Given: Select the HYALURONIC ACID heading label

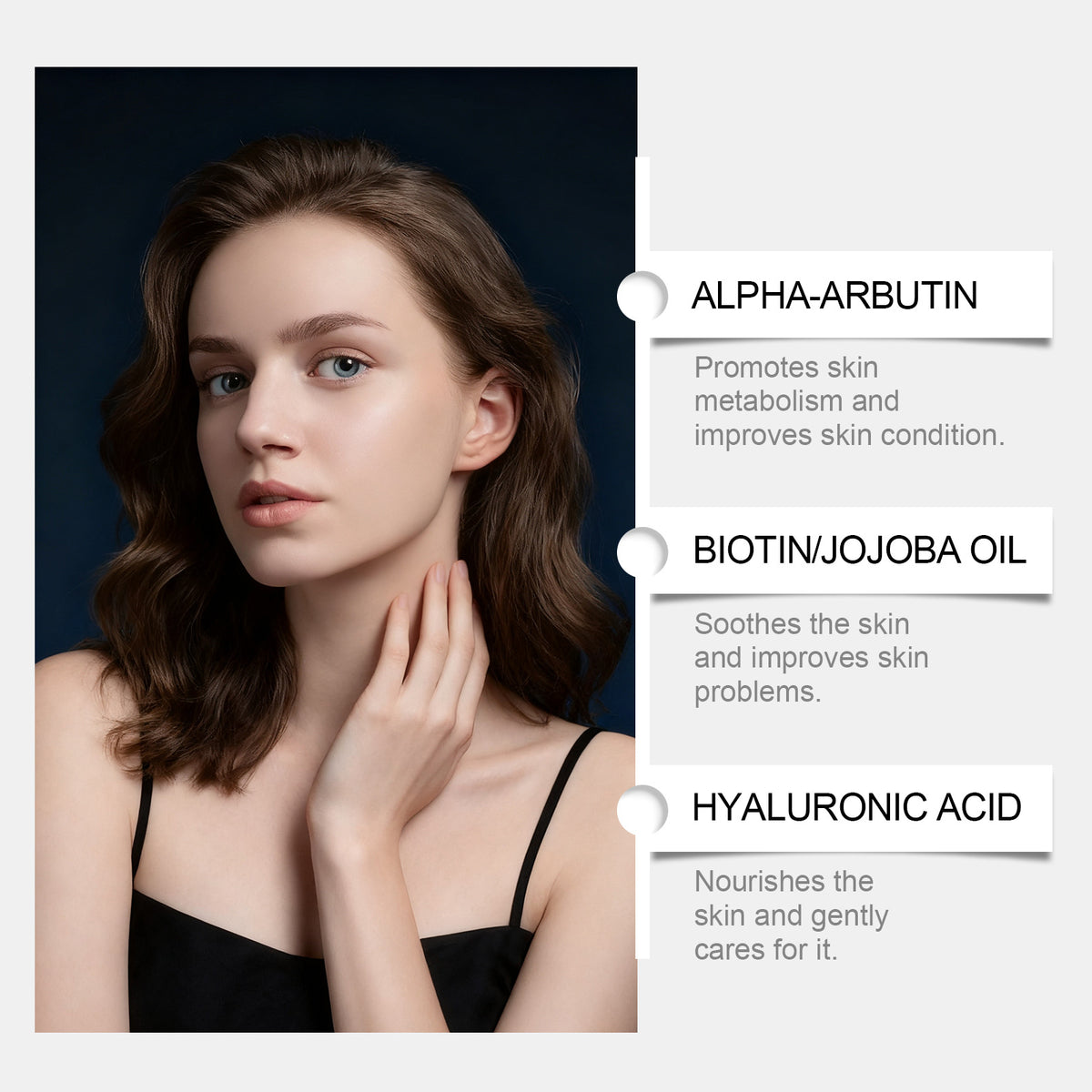Looking at the screenshot, I should [856, 807].
